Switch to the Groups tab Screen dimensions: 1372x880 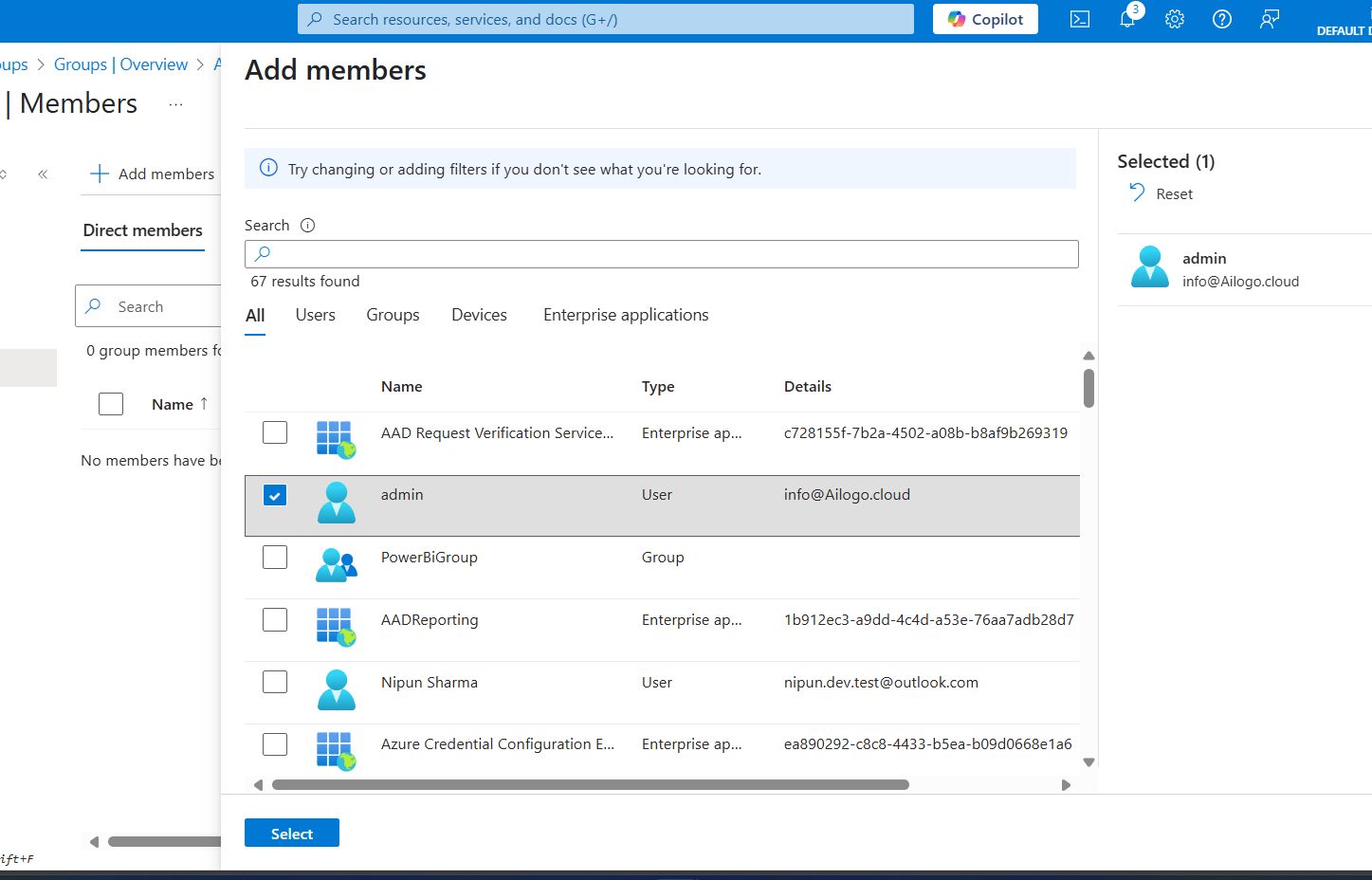coord(393,315)
